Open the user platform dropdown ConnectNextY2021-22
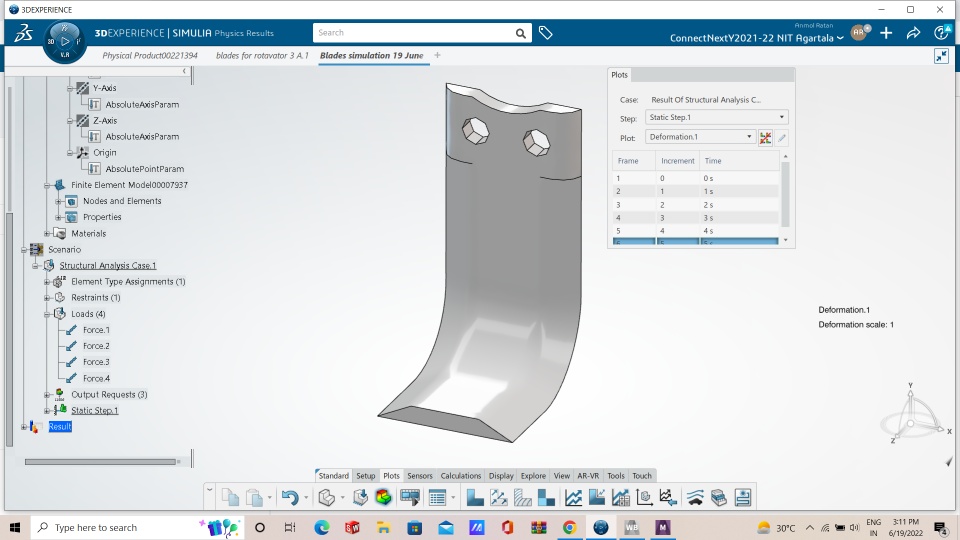This screenshot has height=540, width=960. [757, 38]
